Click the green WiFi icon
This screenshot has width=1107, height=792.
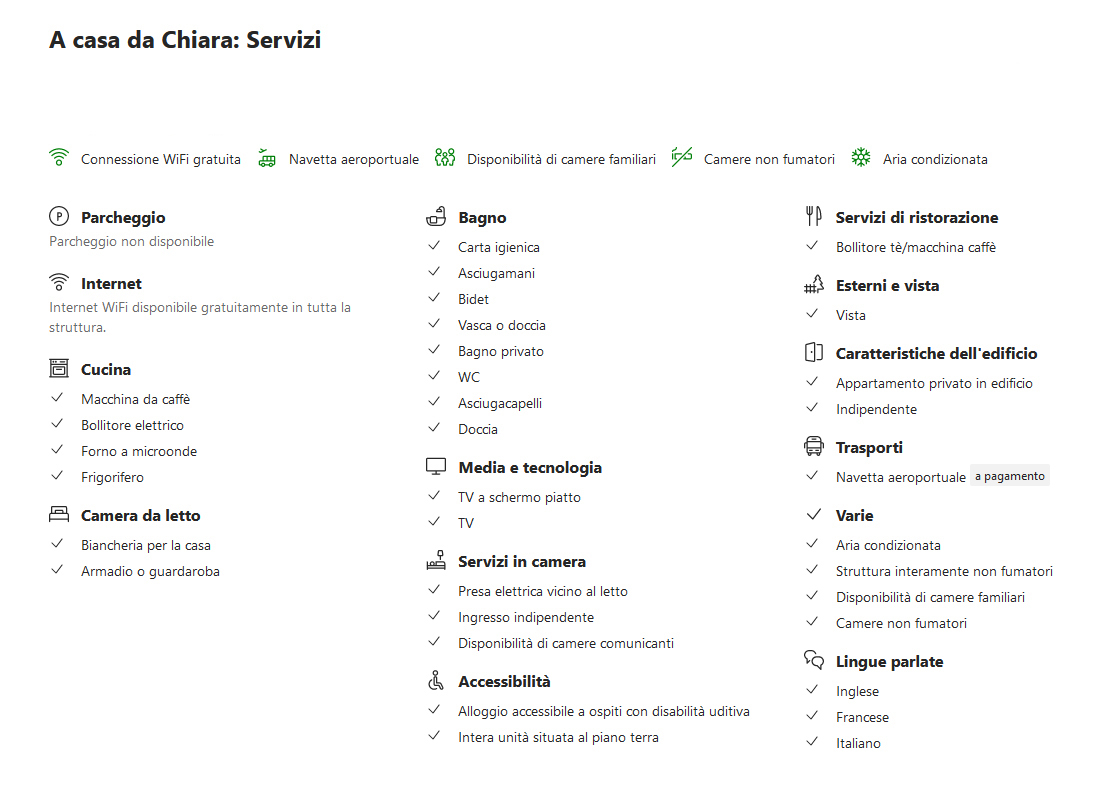point(59,157)
